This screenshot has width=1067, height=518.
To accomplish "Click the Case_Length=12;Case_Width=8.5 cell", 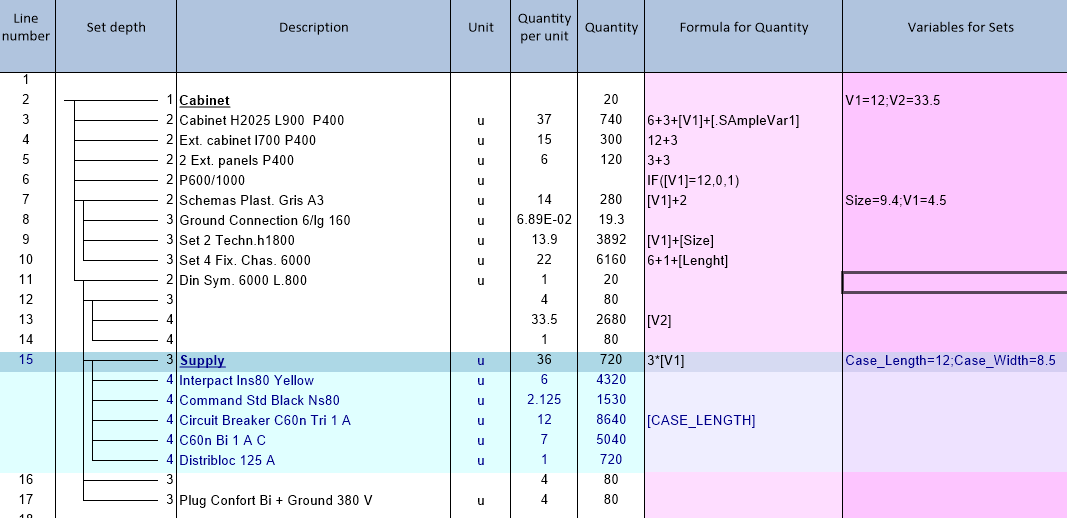I will pos(950,361).
